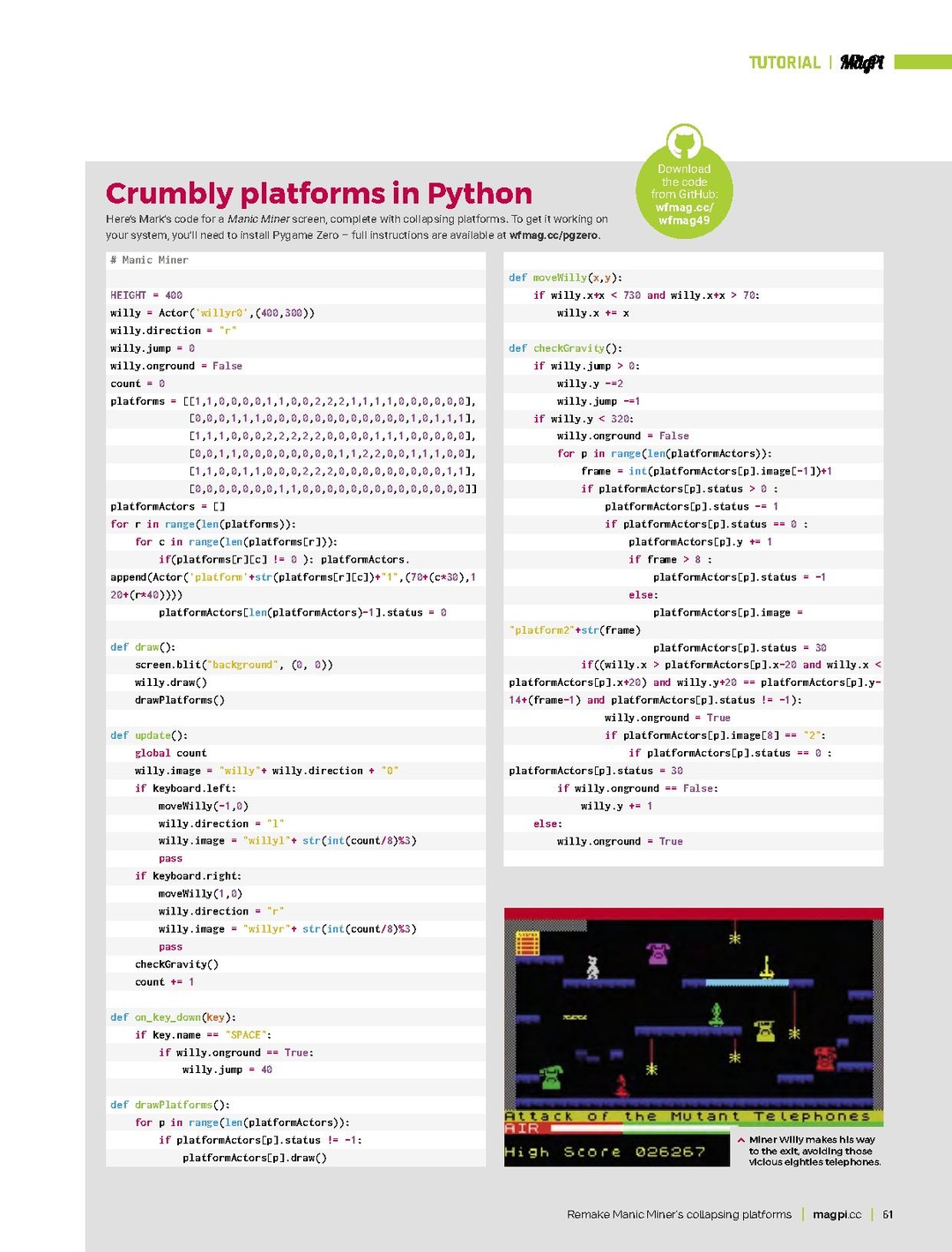The image size is (952, 1252).
Task: Click the 'def update():' line
Action: 149,735
